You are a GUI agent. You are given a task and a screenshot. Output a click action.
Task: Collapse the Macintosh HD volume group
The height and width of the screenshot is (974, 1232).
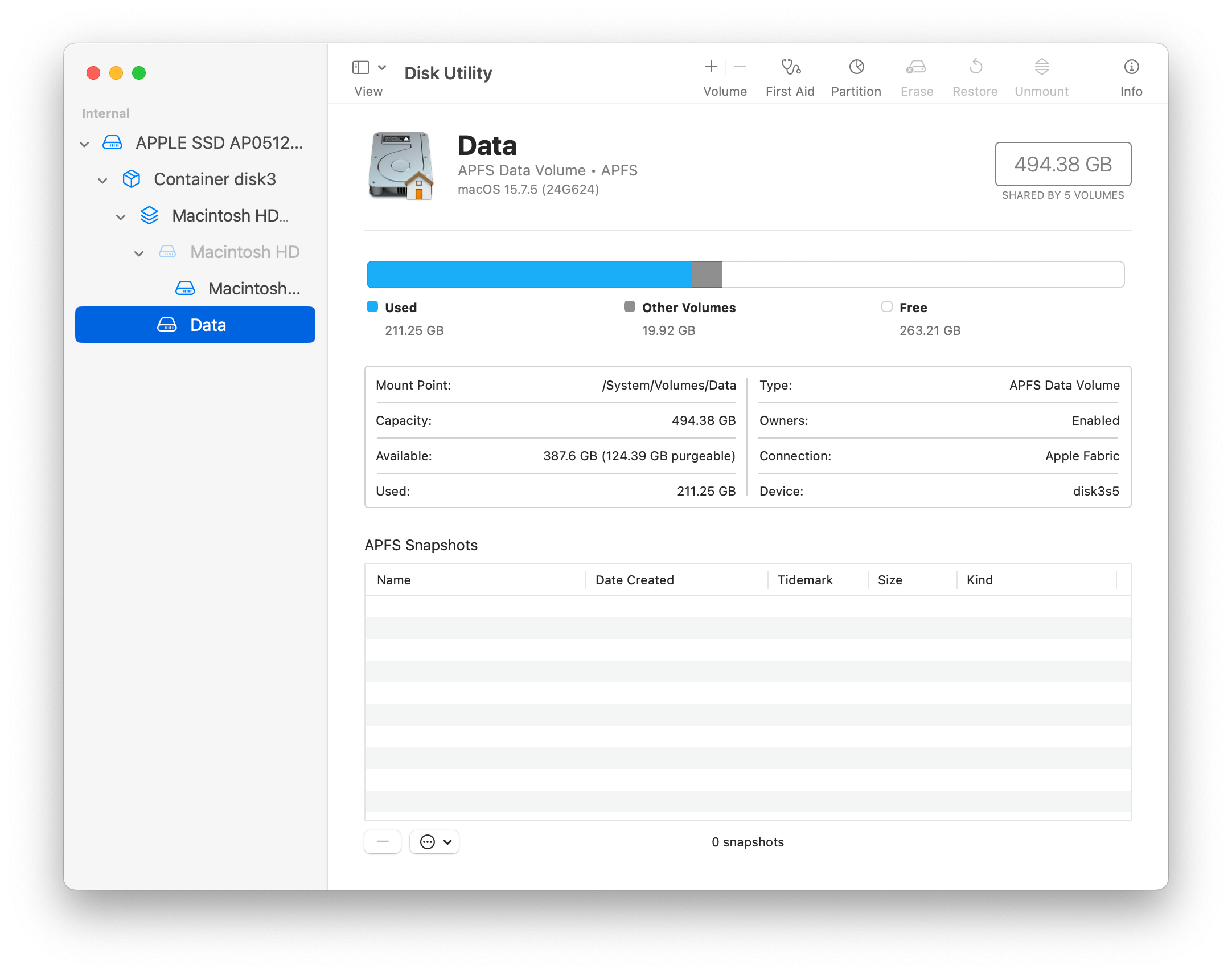coord(121,216)
